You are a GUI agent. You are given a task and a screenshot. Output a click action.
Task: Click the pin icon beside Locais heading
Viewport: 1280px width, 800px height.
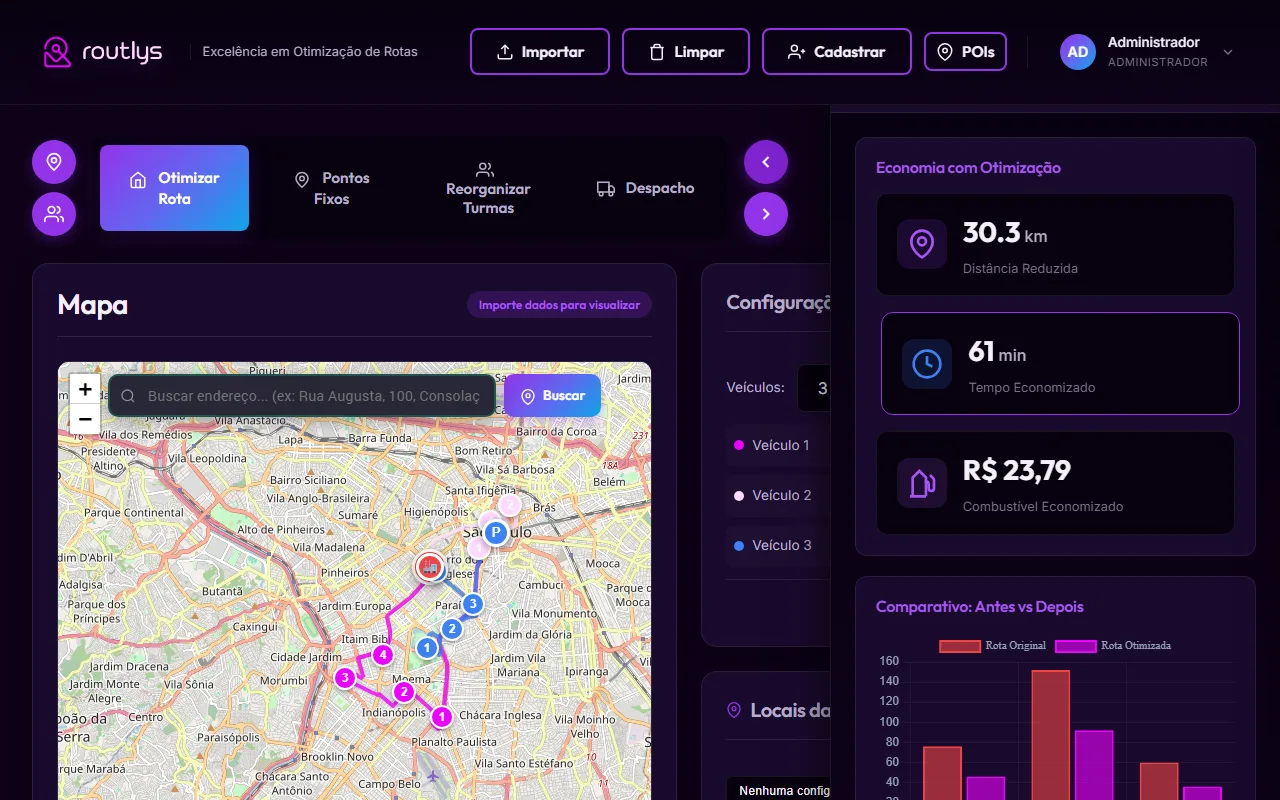coord(734,710)
